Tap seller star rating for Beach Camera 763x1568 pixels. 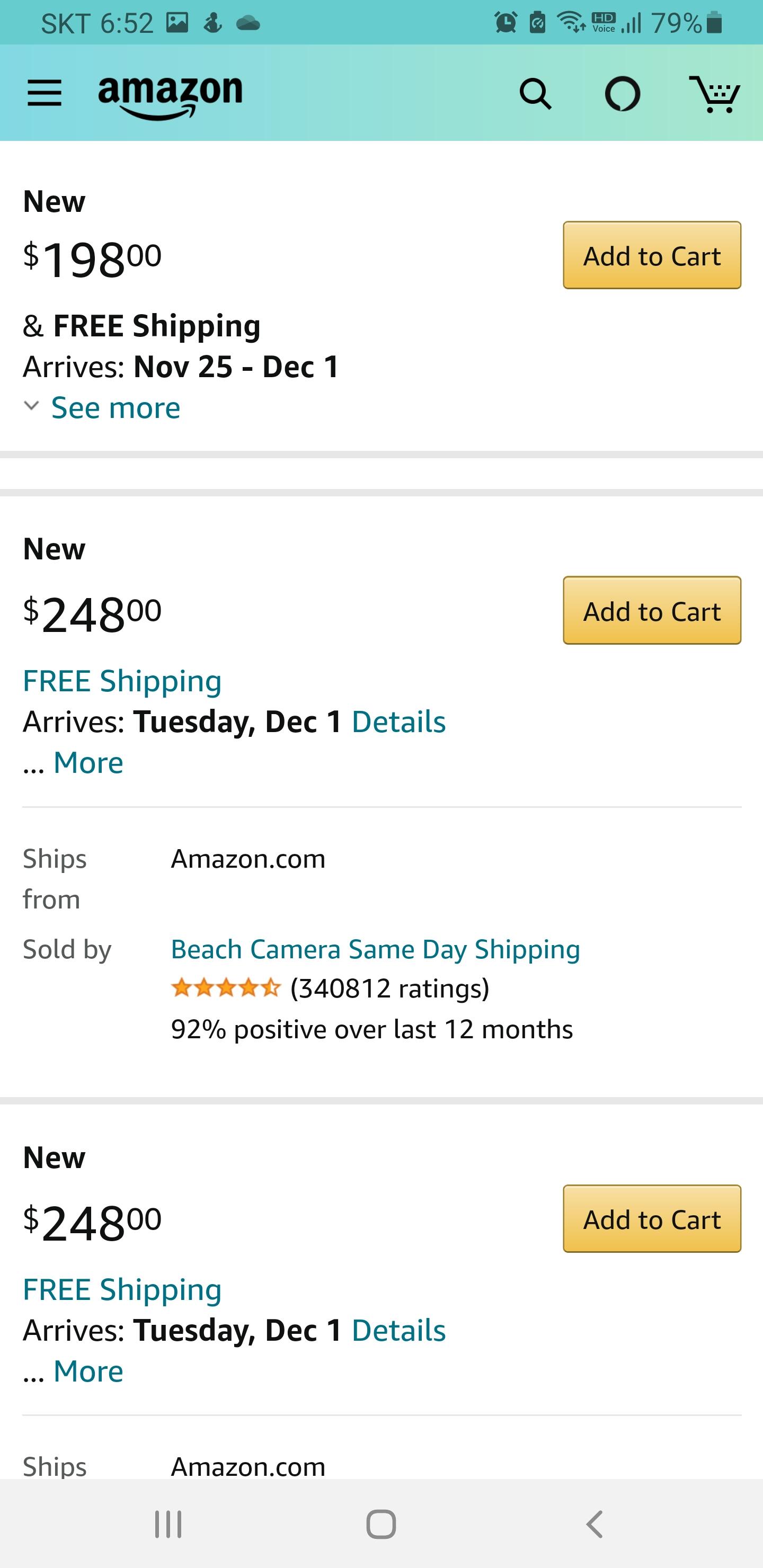pyautogui.click(x=226, y=988)
